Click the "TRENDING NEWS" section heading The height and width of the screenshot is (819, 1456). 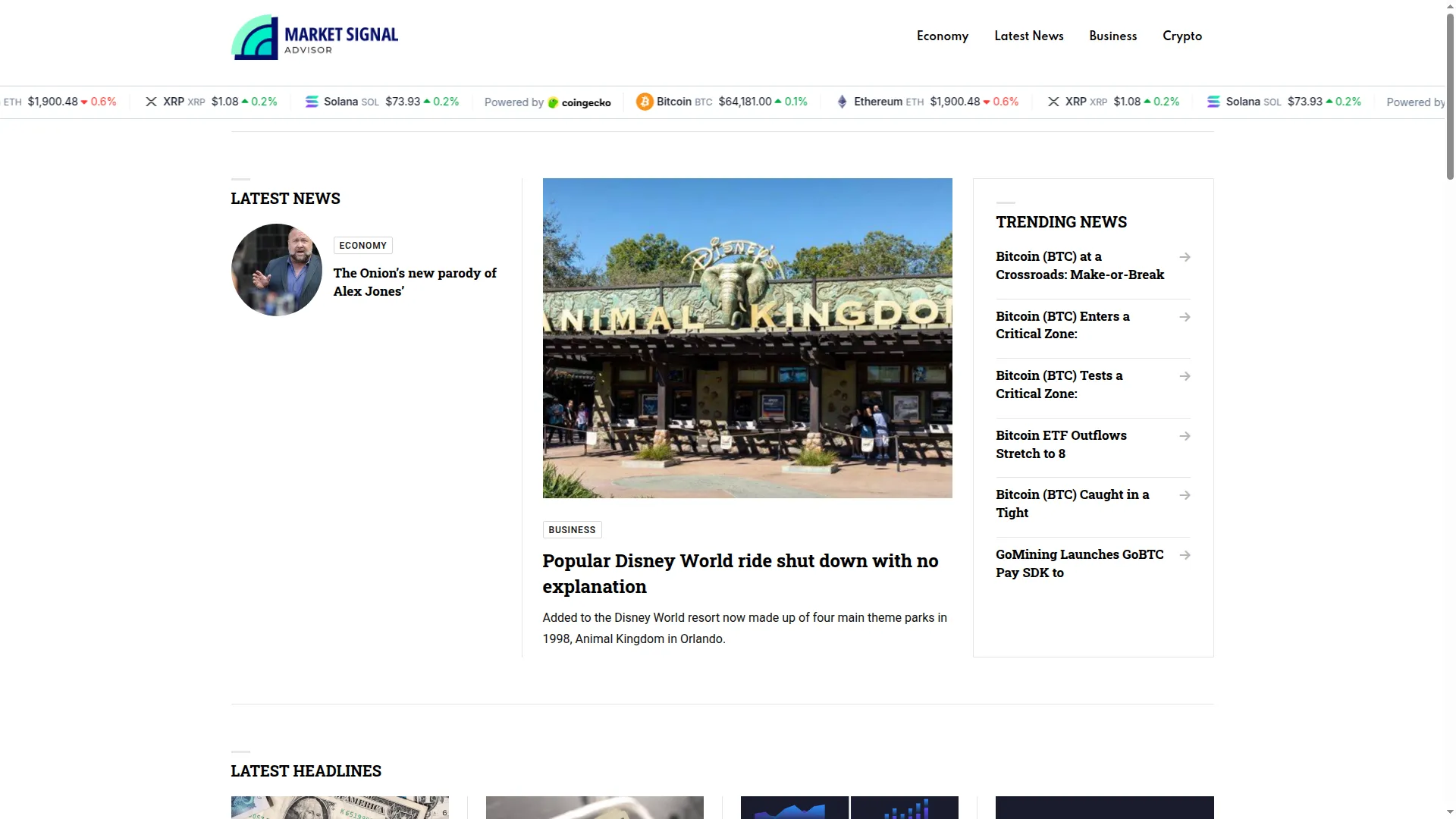click(x=1062, y=222)
